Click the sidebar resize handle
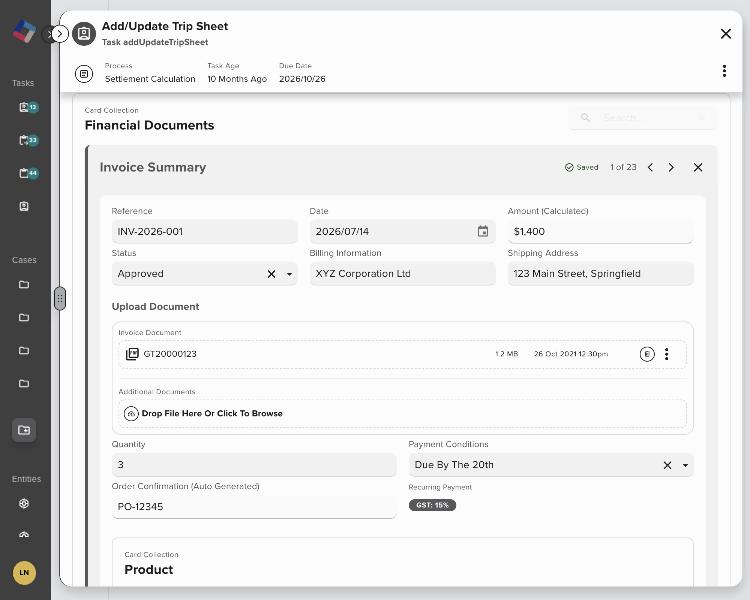The width and height of the screenshot is (750, 600). click(x=60, y=299)
